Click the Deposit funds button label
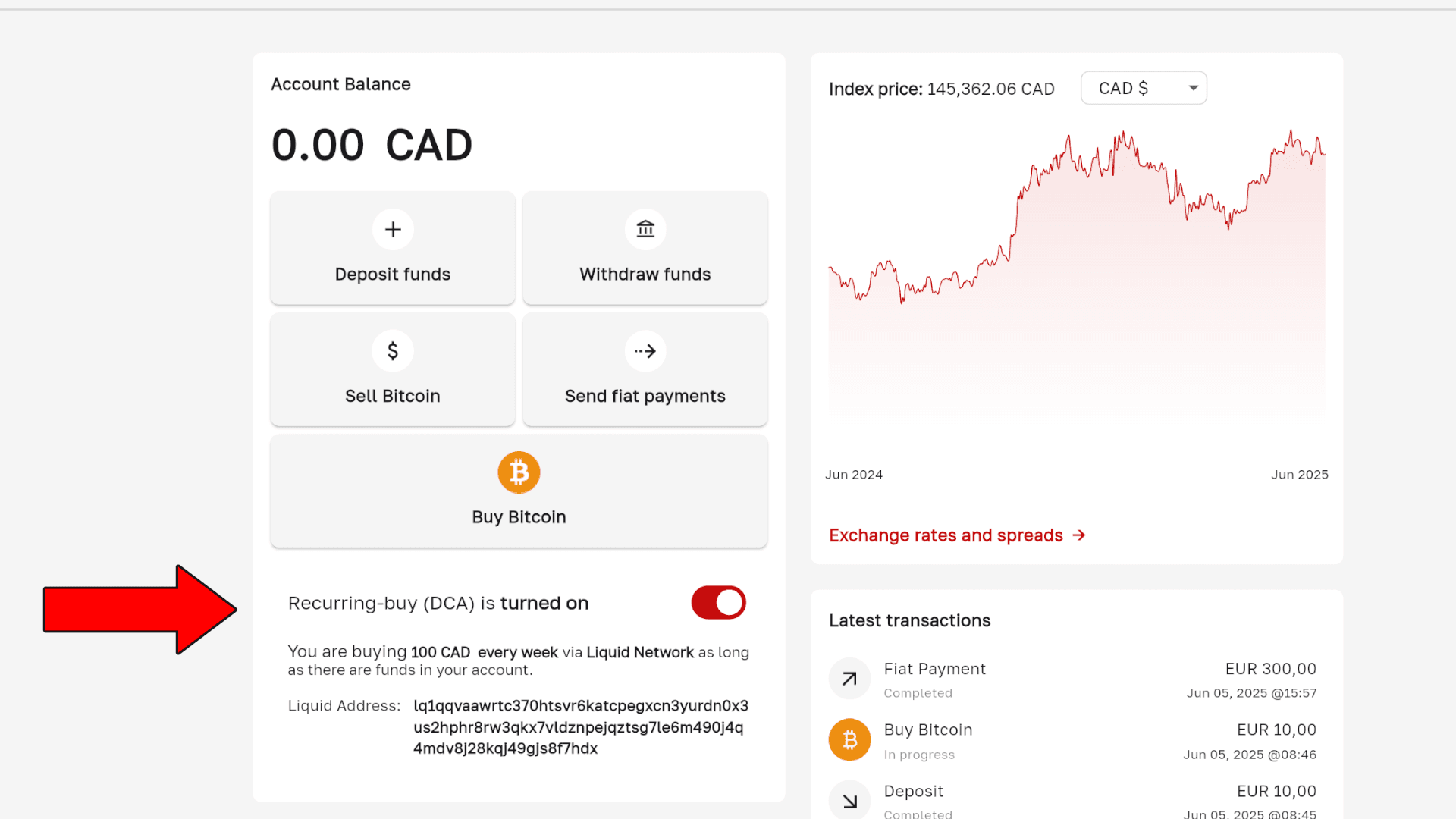The image size is (1456, 819). 393,275
